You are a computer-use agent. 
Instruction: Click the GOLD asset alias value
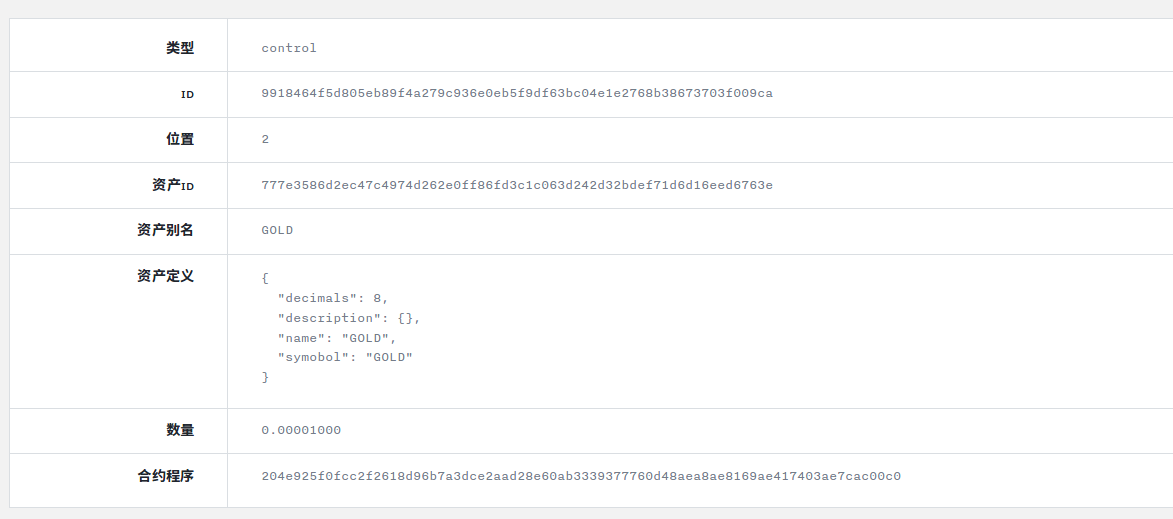[277, 230]
